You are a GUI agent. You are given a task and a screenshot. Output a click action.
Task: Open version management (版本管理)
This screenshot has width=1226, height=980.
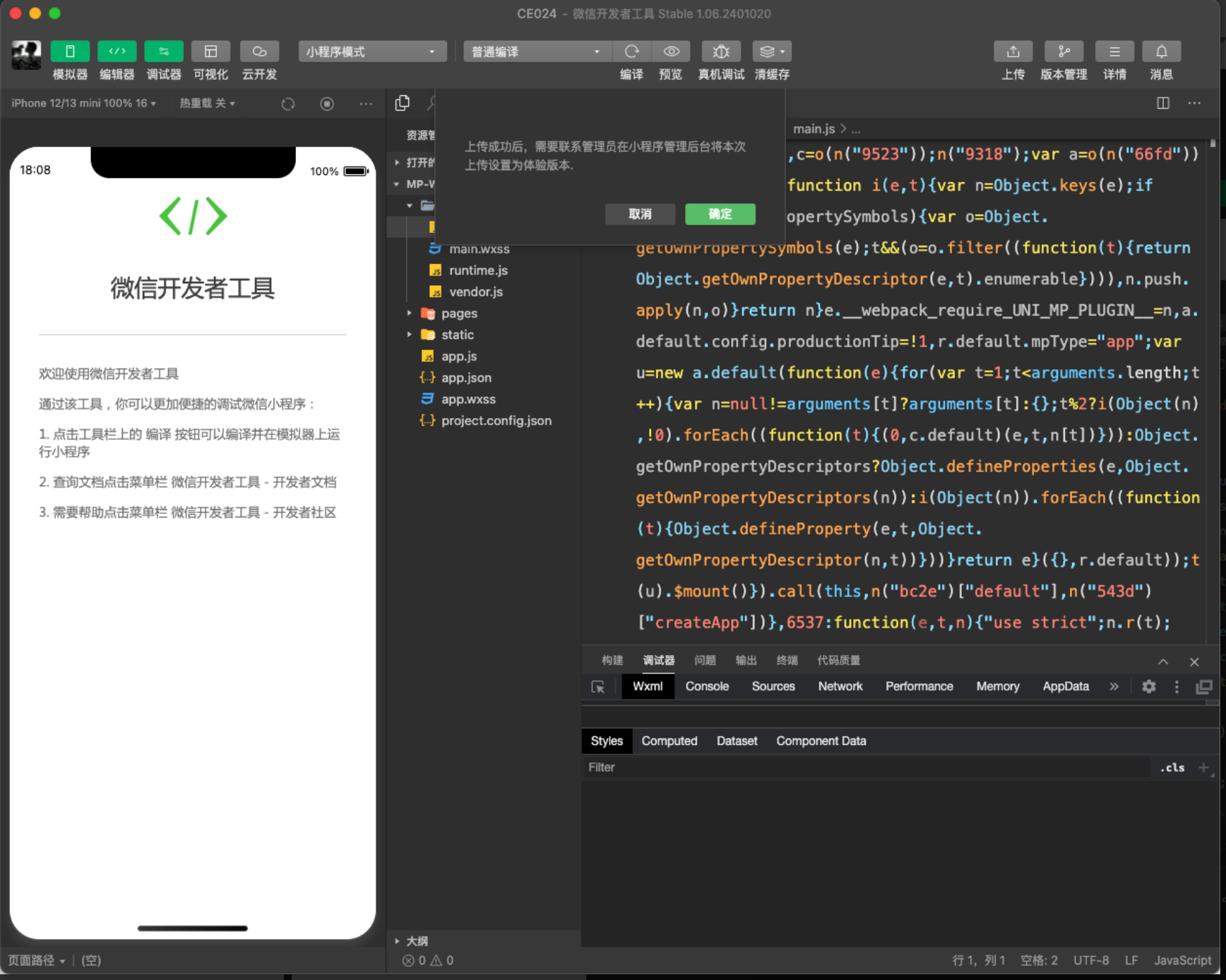[1064, 52]
